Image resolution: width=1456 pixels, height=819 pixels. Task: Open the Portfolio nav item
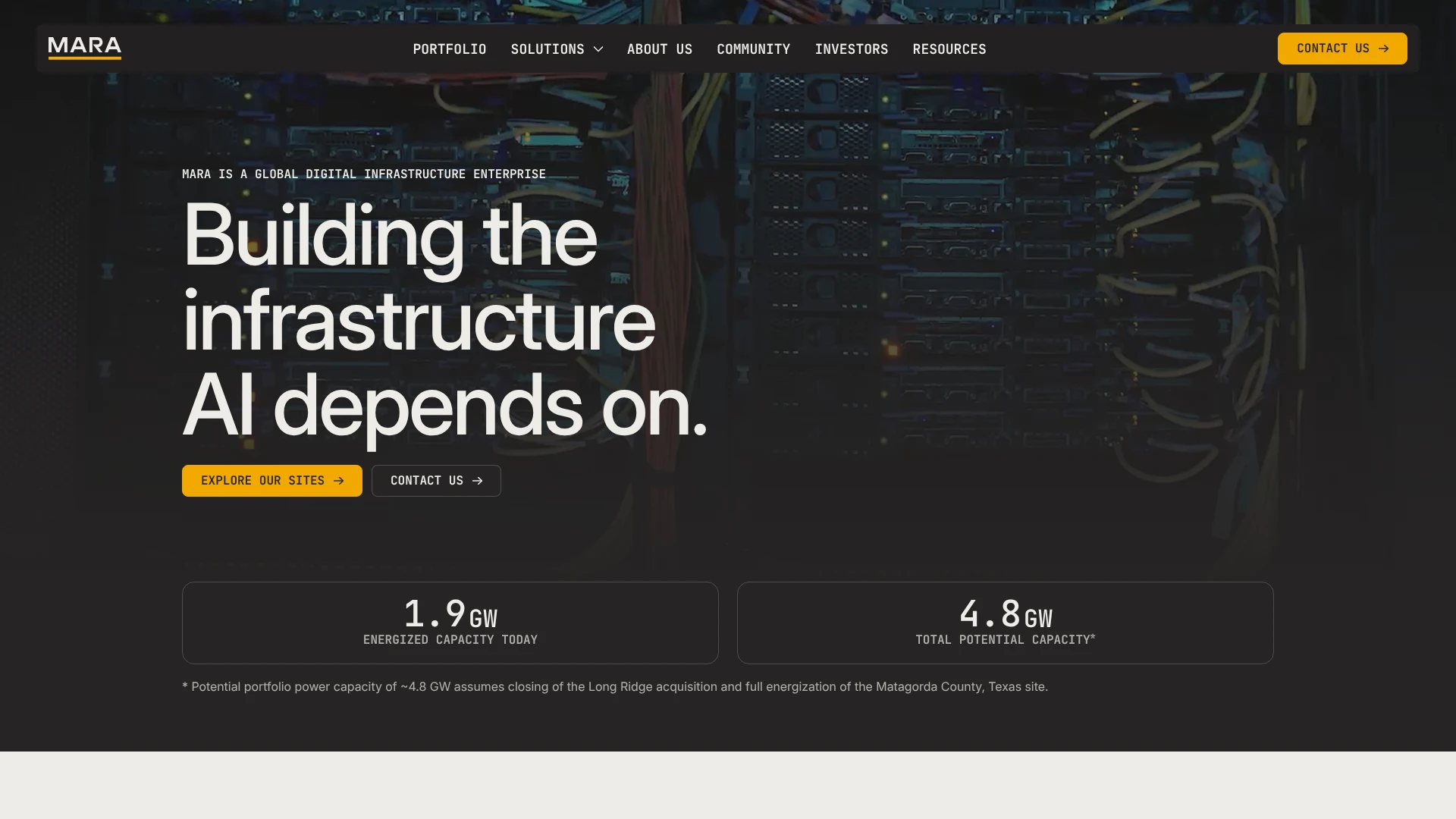pyautogui.click(x=450, y=49)
